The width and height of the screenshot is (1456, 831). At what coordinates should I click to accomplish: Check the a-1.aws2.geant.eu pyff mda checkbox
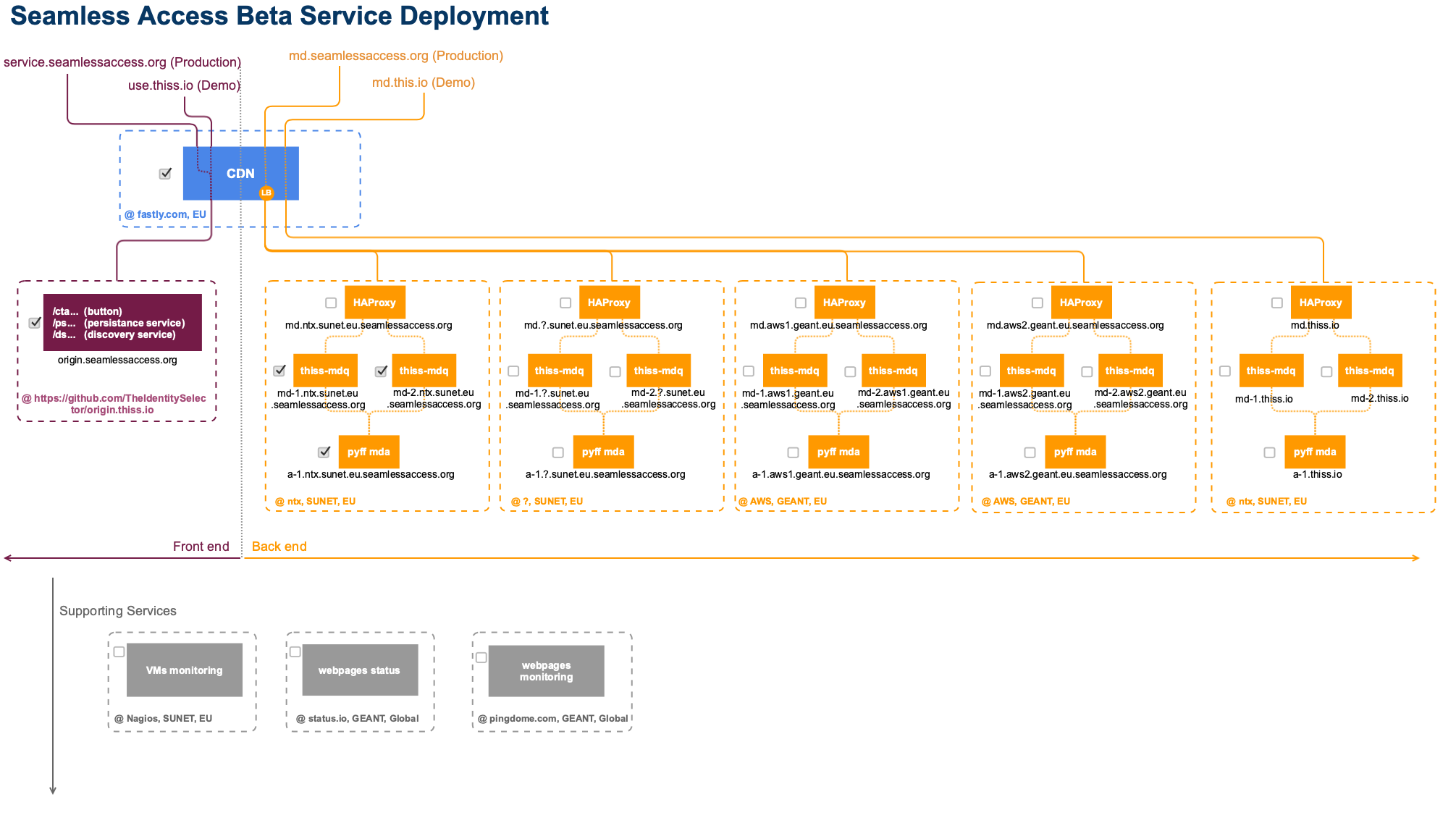[x=1030, y=452]
